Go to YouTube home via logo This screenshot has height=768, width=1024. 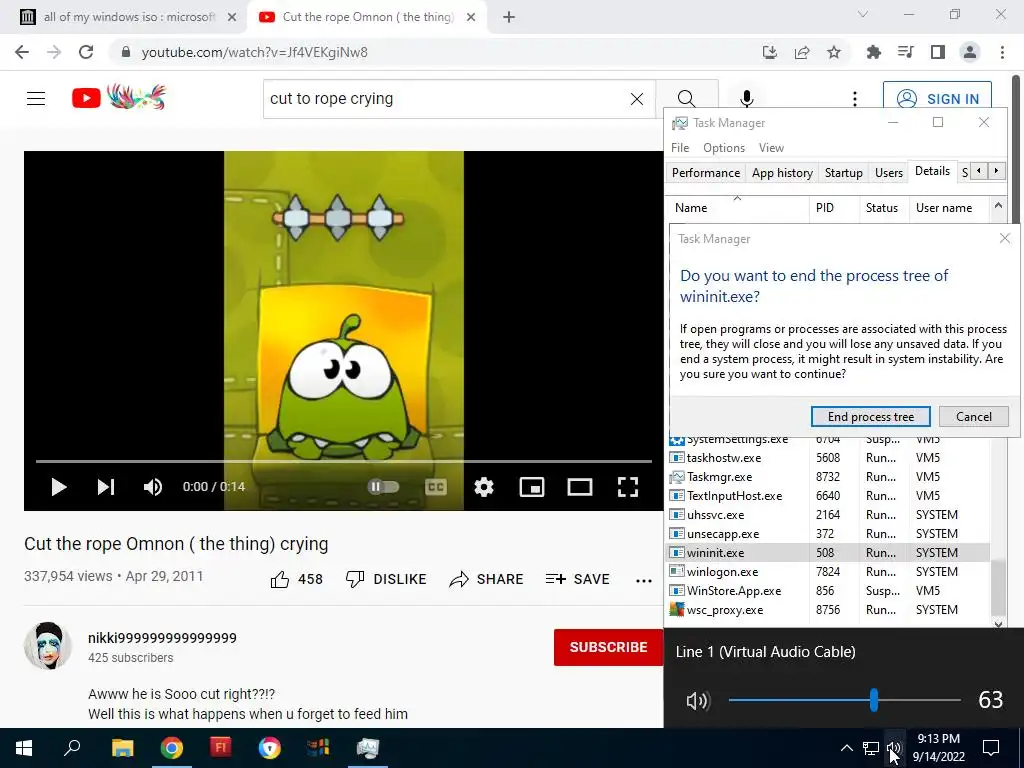click(x=119, y=97)
